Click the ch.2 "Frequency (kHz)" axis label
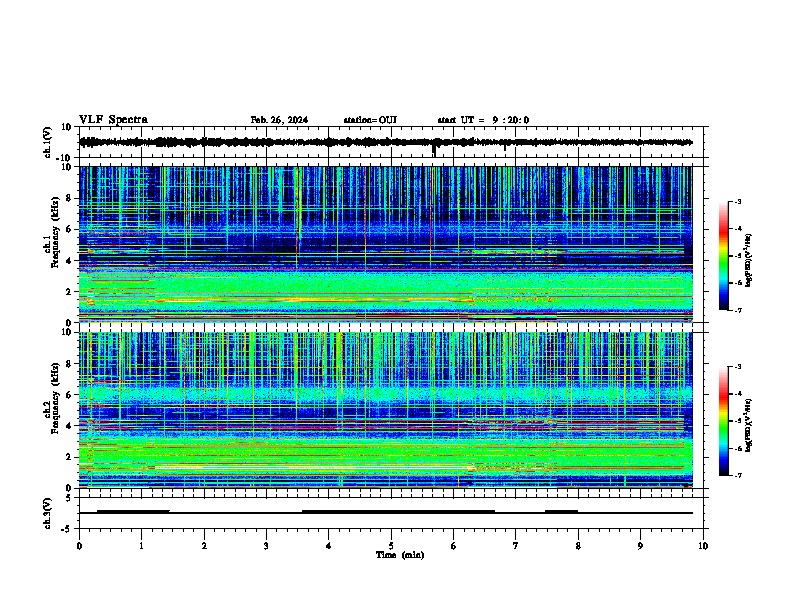Screen dimensions: 792x612 pyautogui.click(x=54, y=398)
